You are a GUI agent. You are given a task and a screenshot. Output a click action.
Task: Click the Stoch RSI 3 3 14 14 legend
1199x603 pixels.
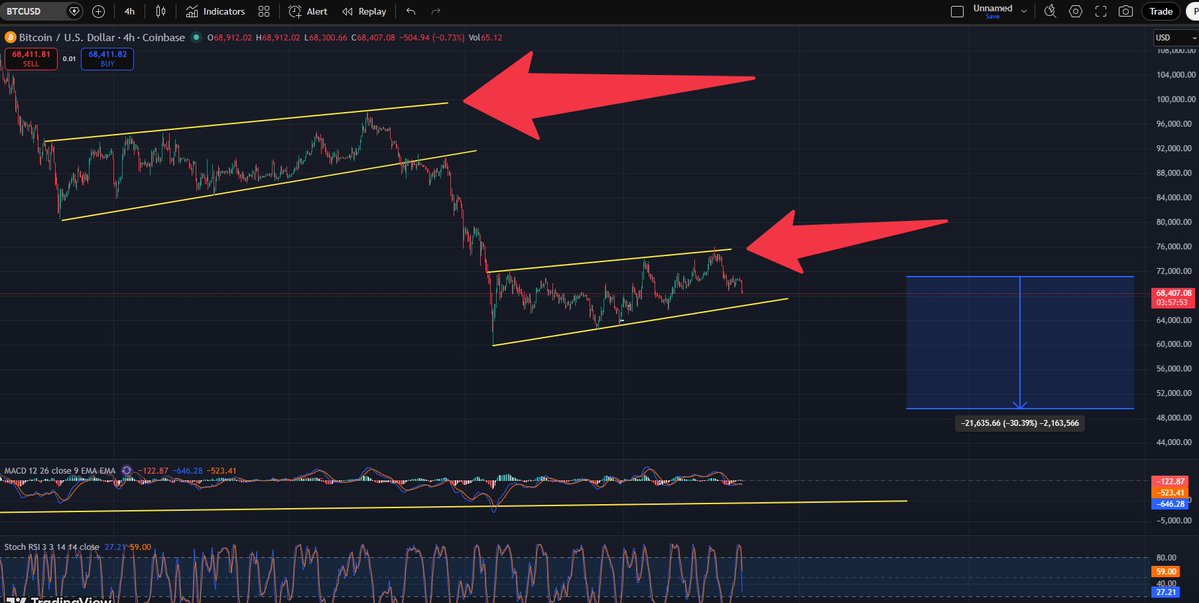(51, 547)
